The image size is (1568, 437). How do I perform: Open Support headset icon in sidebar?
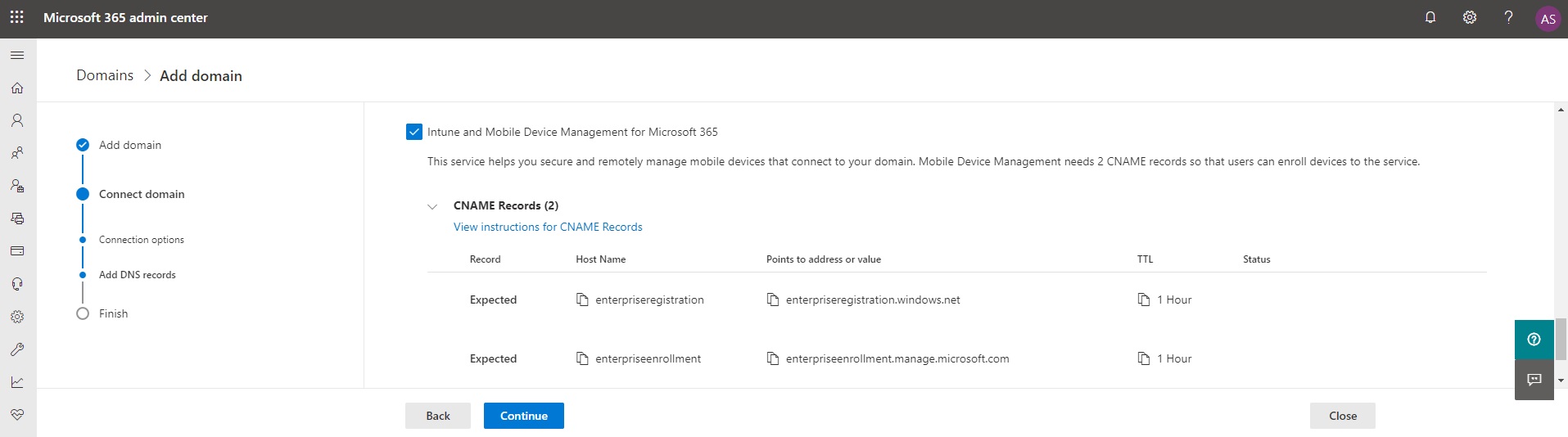pos(17,284)
